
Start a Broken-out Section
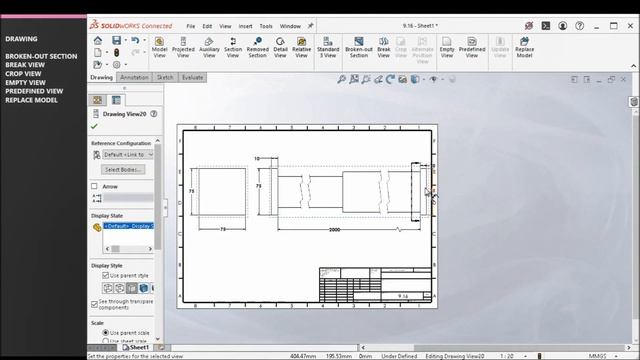pos(358,47)
